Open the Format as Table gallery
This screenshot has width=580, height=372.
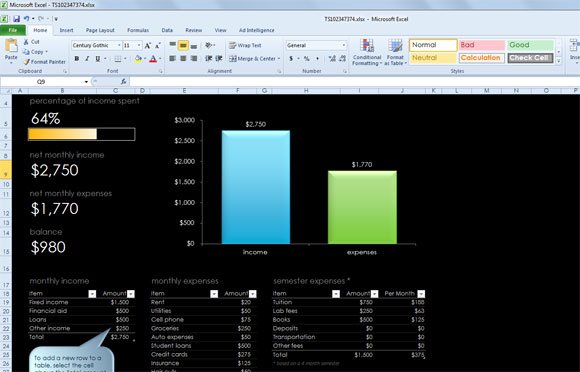395,53
